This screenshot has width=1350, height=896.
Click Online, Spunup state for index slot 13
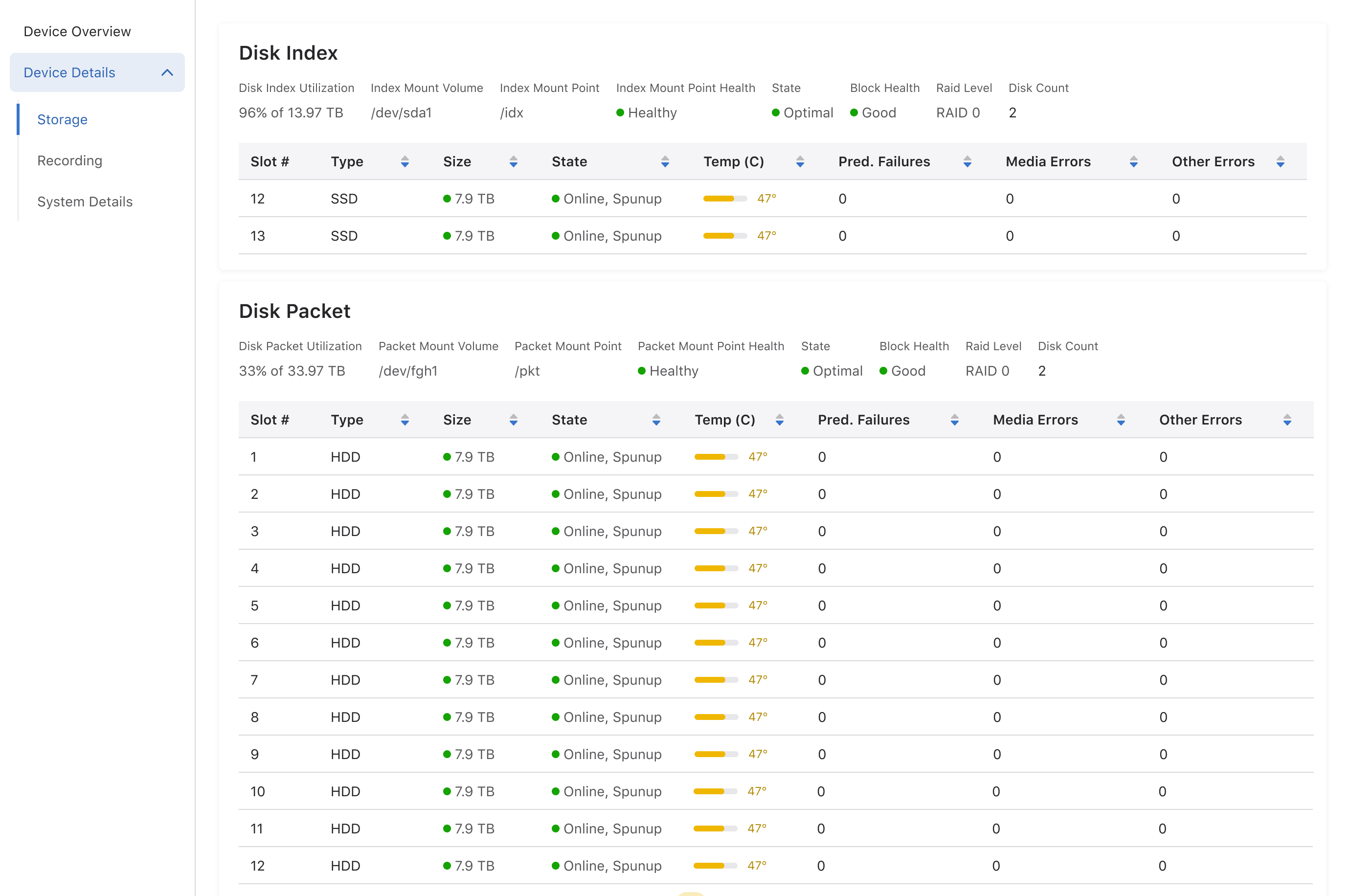click(606, 236)
